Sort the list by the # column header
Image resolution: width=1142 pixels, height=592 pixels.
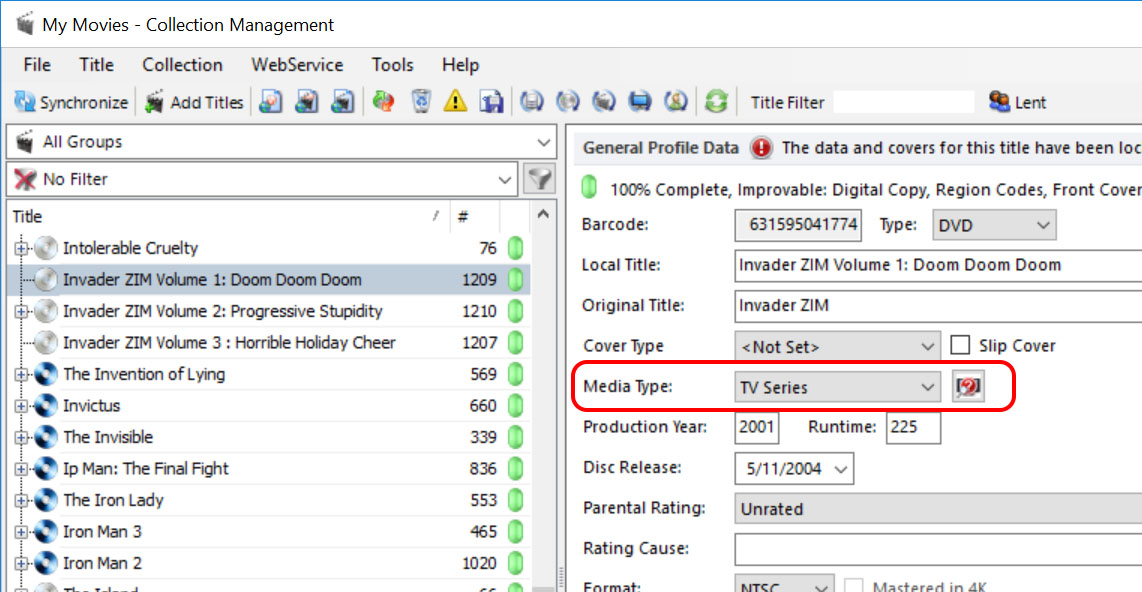[x=474, y=216]
